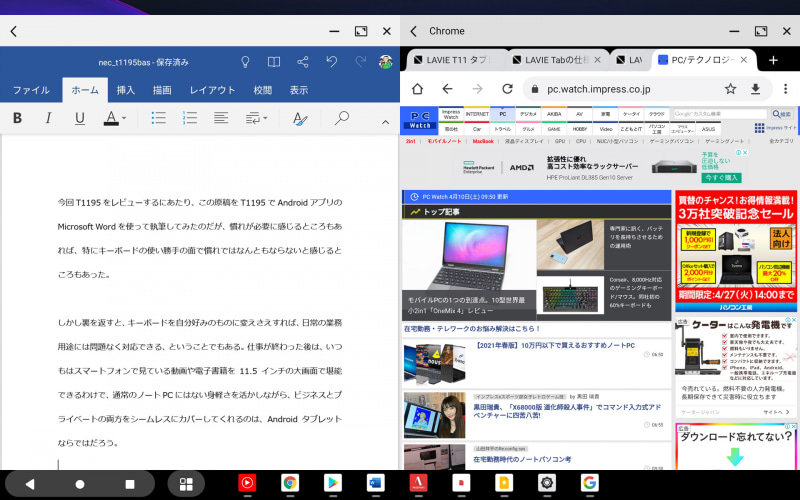Click Chrome home button
Image resolution: width=800 pixels, height=500 pixels.
tap(417, 89)
